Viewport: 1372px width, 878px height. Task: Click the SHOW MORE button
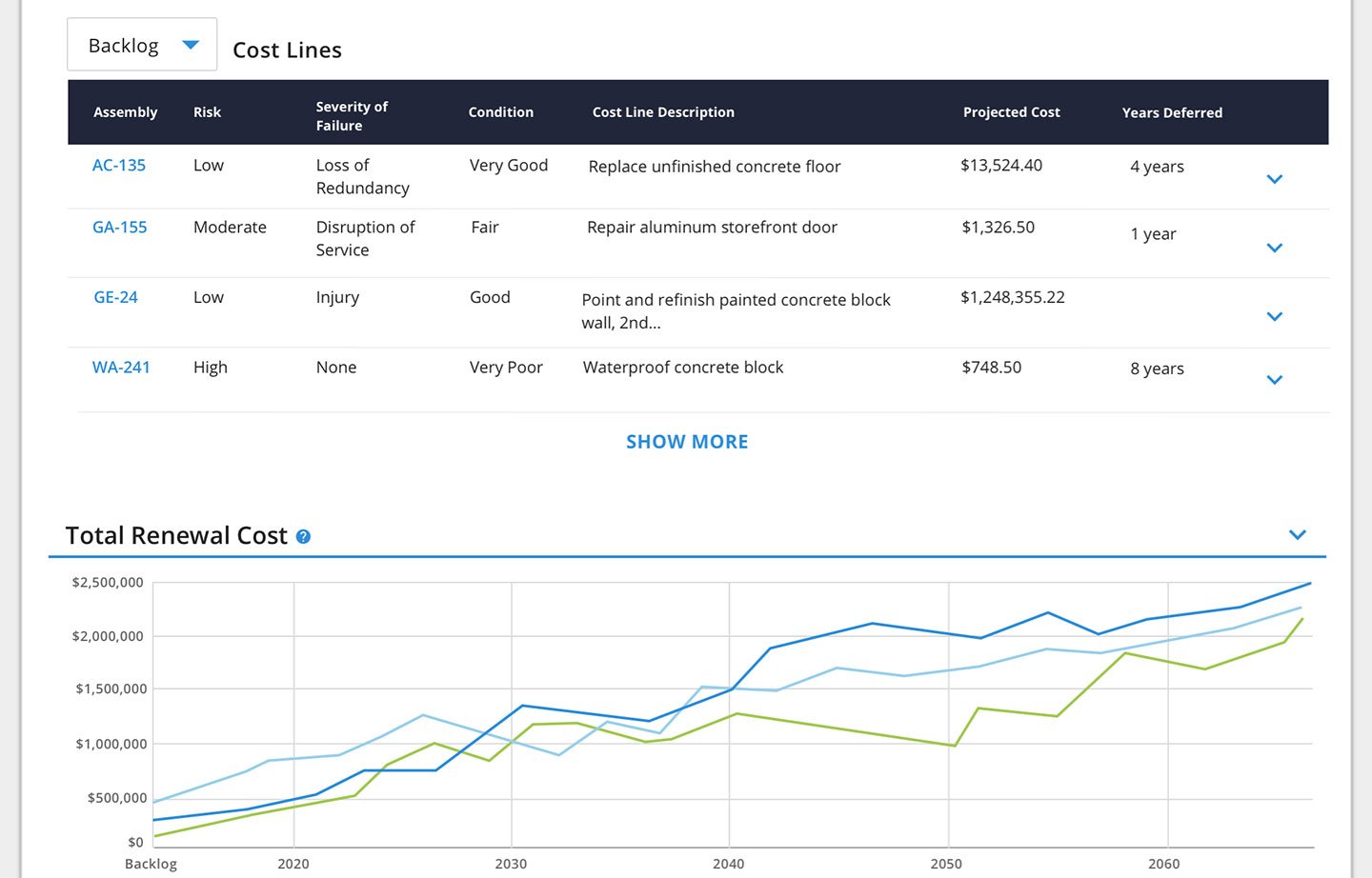[687, 442]
